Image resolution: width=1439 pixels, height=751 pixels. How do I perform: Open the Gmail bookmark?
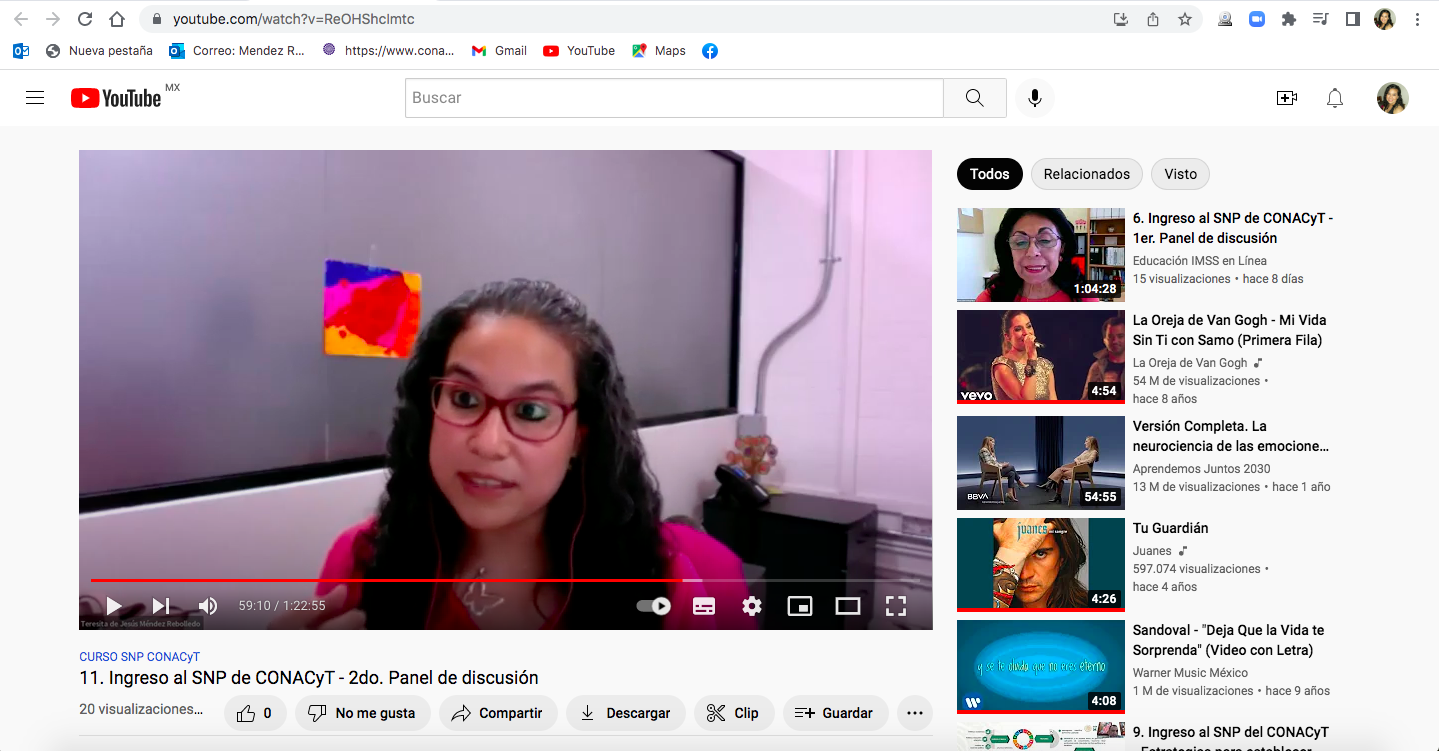(x=499, y=50)
